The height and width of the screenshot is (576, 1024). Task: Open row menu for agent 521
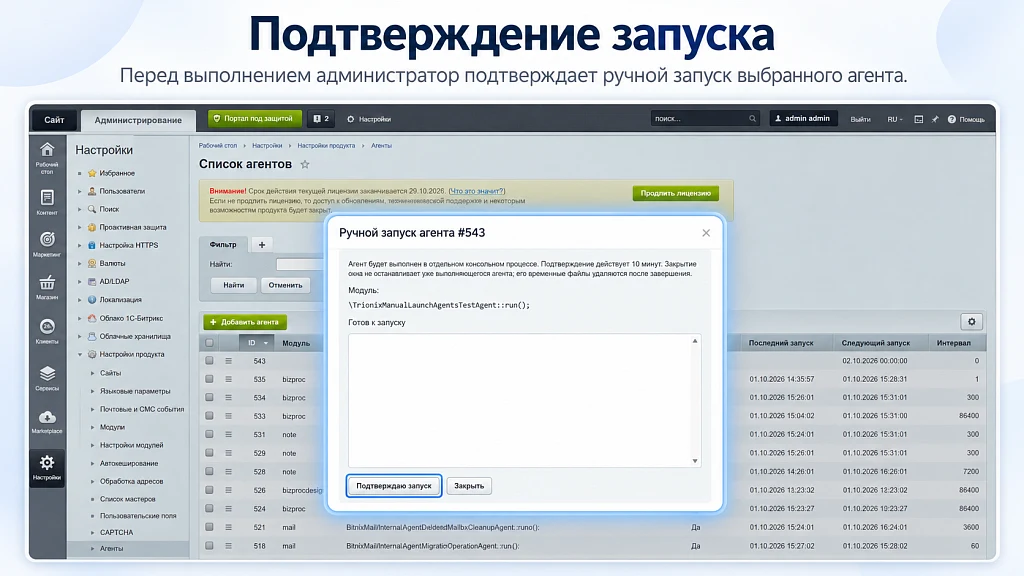tap(229, 527)
